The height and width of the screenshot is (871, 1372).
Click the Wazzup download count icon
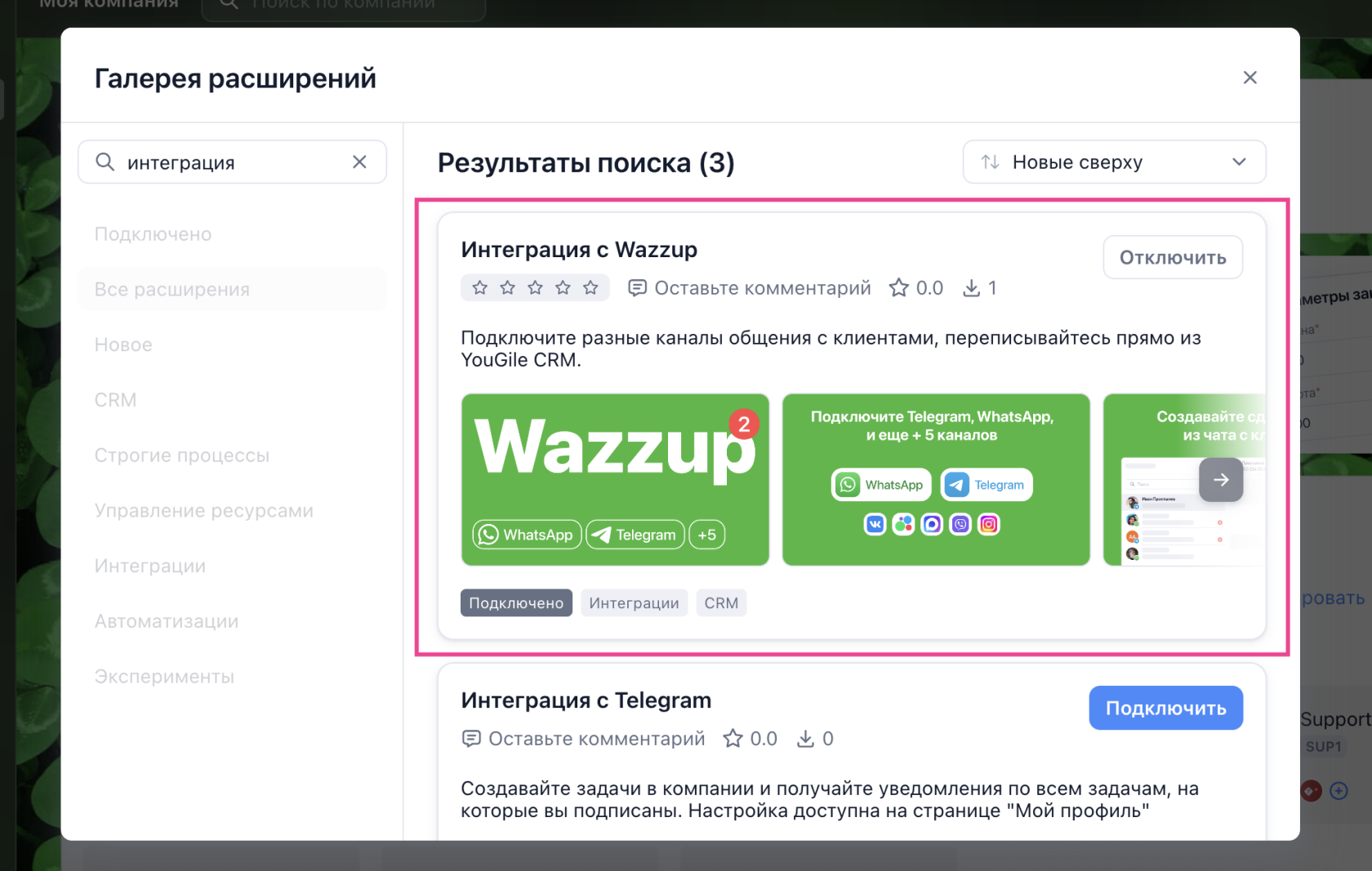click(x=971, y=288)
